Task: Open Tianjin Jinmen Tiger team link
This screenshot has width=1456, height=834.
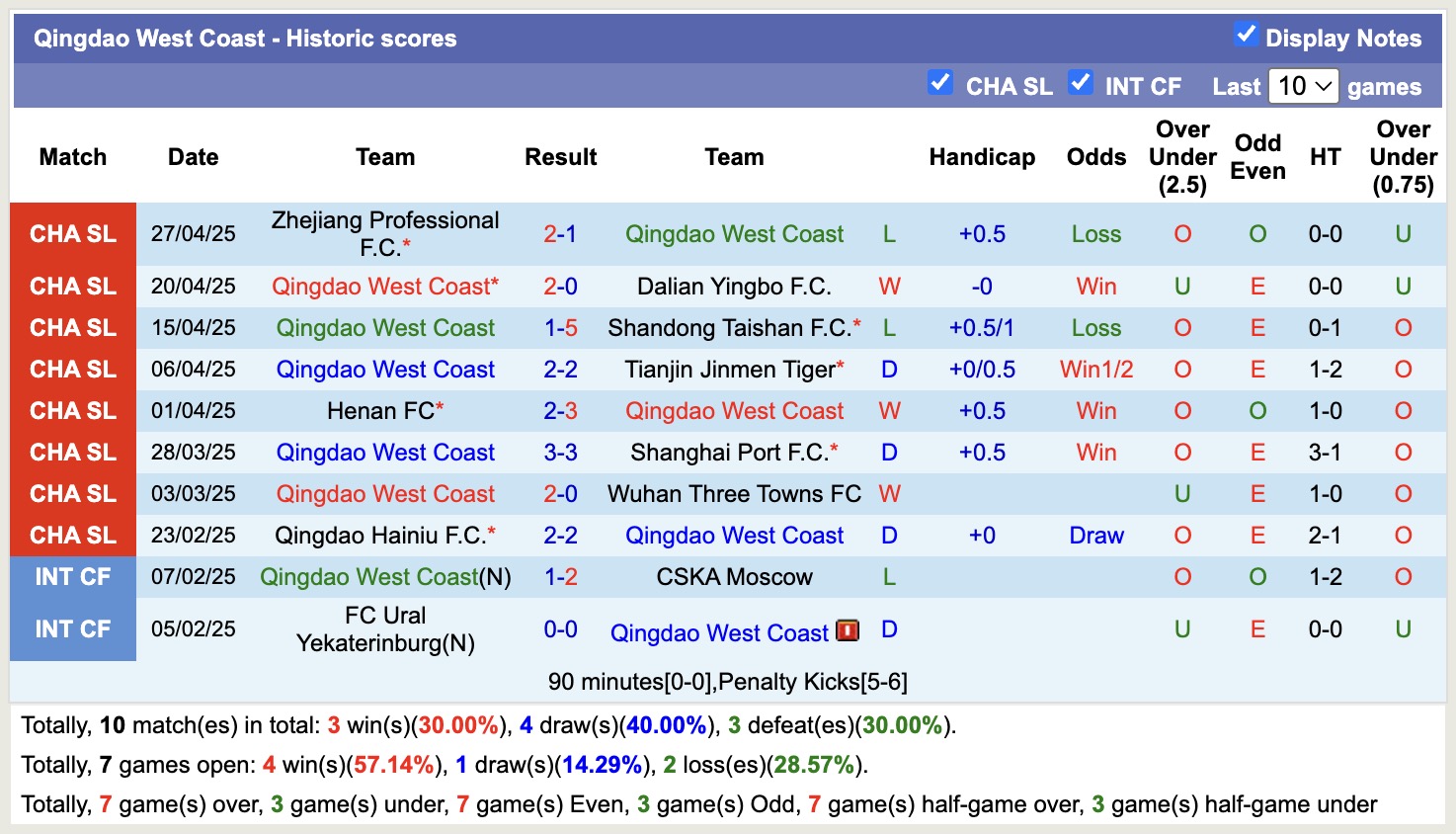Action: point(730,370)
